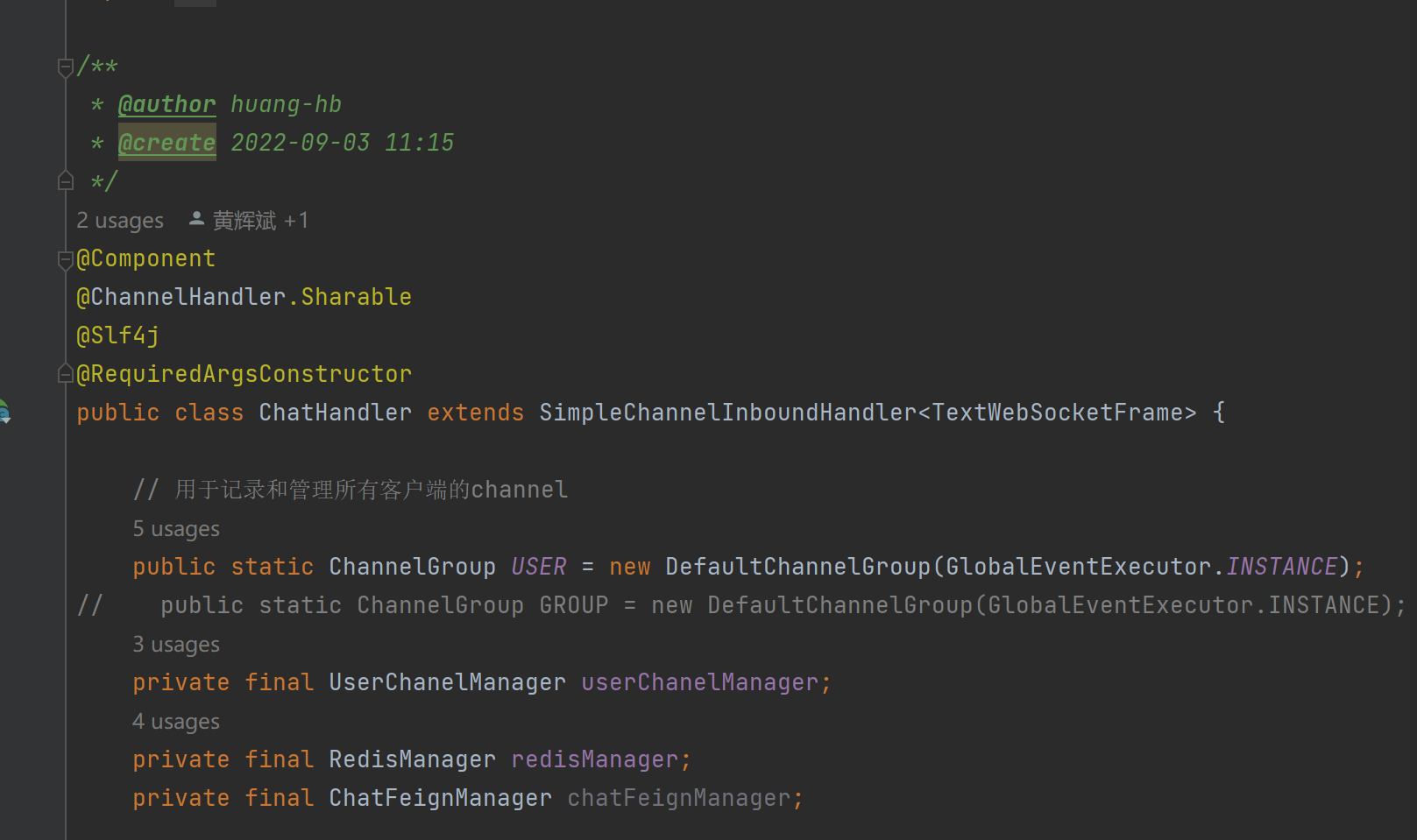Place cursor on @Component annotation
The image size is (1417, 840).
(x=146, y=258)
